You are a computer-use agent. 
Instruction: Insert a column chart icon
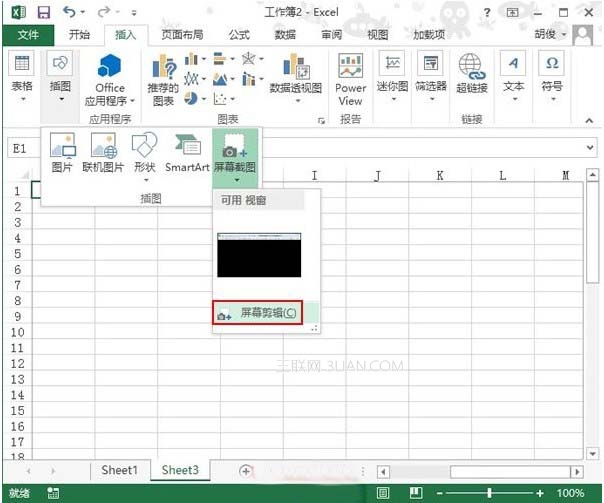point(191,59)
